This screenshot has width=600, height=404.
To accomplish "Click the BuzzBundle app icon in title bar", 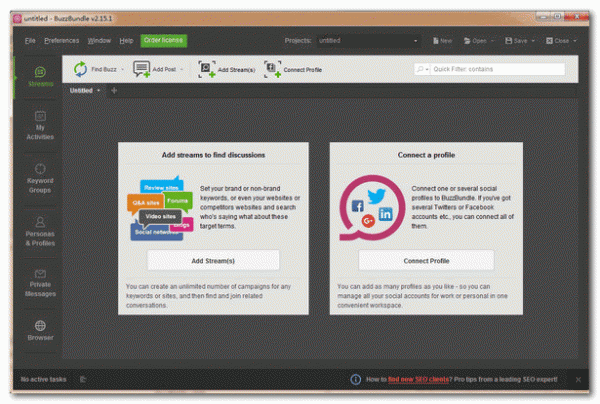I will [17, 18].
